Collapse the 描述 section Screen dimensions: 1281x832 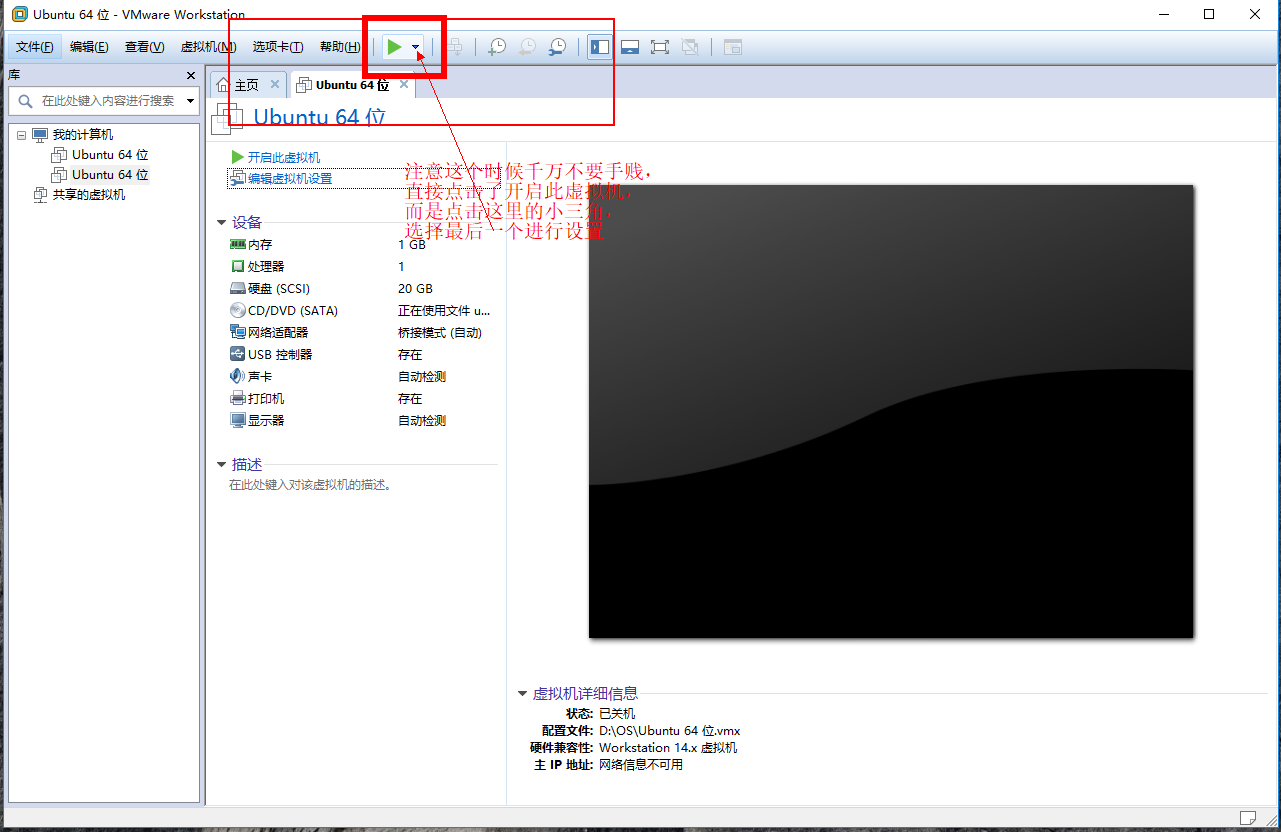point(221,465)
